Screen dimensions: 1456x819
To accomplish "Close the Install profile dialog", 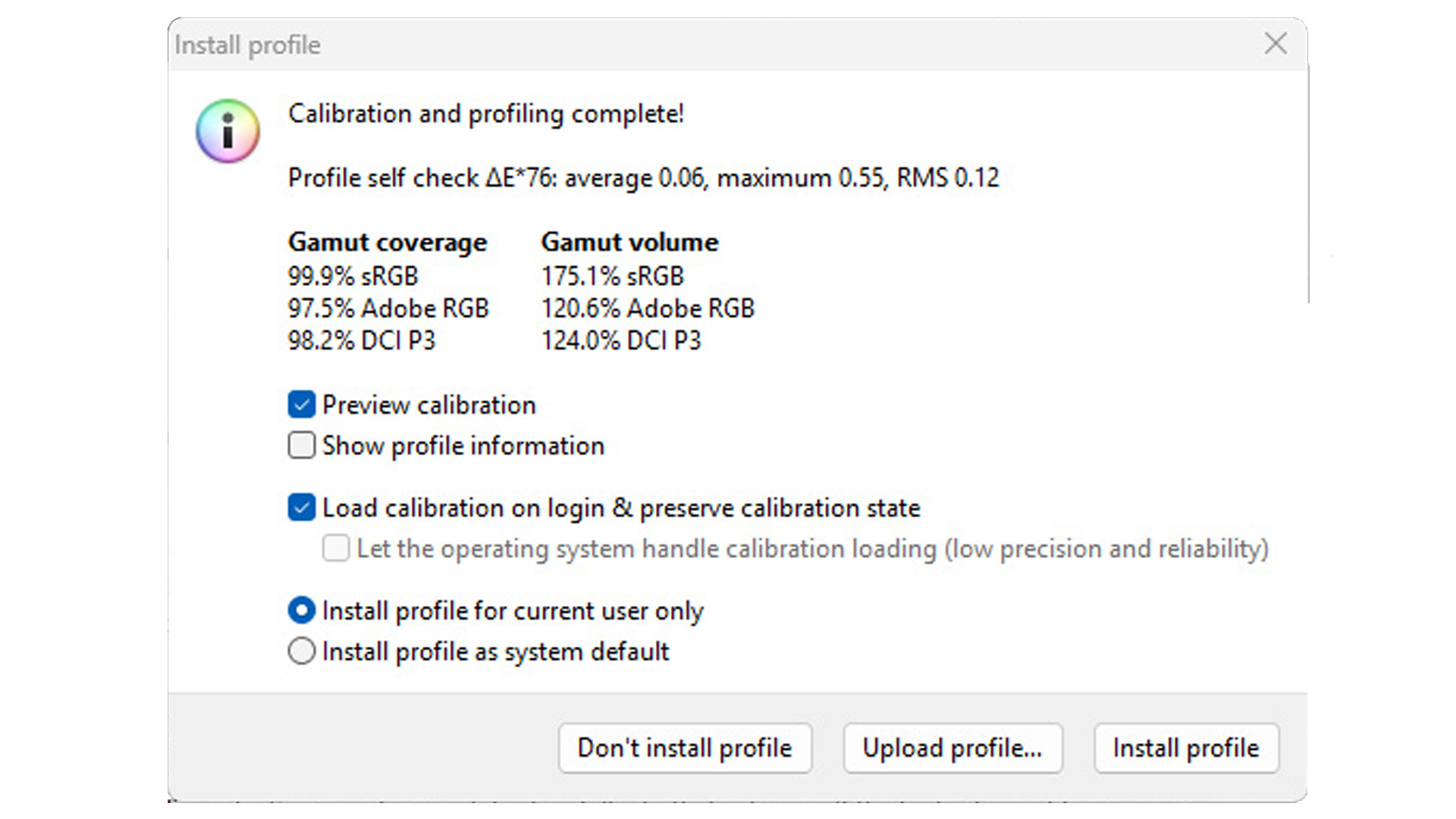I will click(x=1276, y=44).
